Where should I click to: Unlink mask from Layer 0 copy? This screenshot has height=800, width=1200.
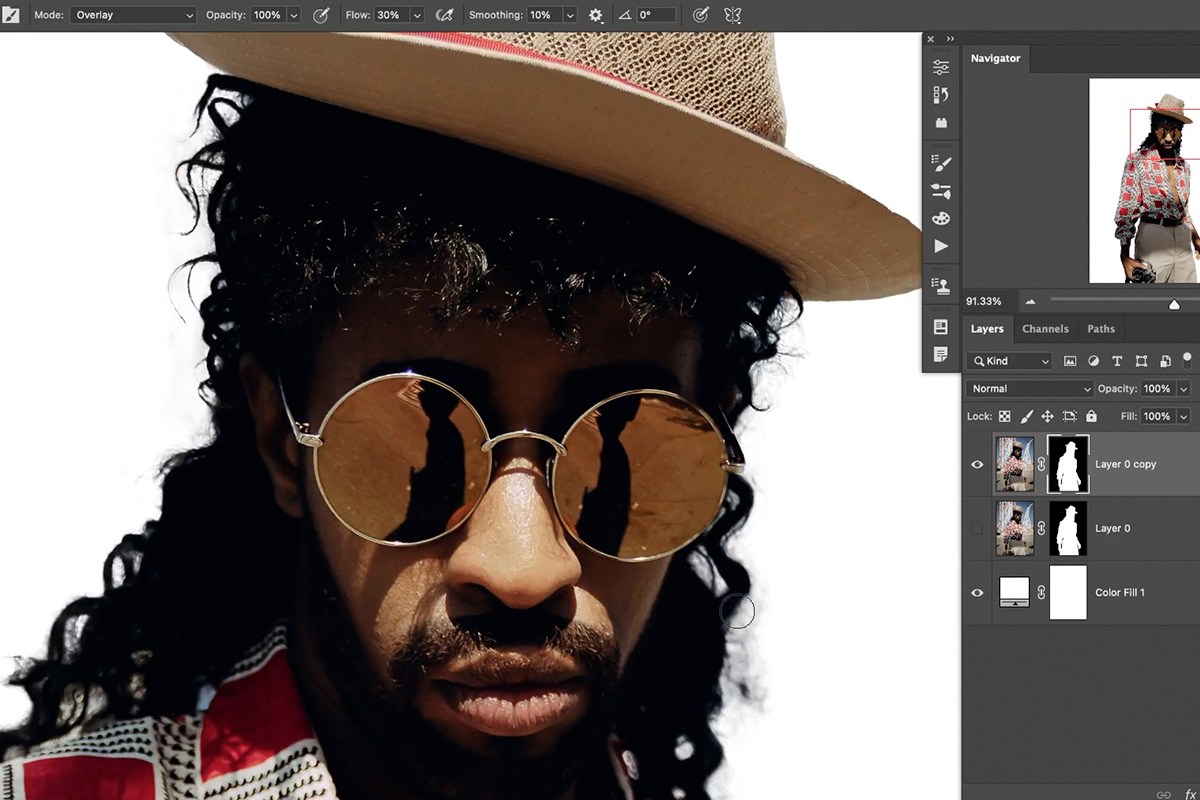(x=1041, y=464)
